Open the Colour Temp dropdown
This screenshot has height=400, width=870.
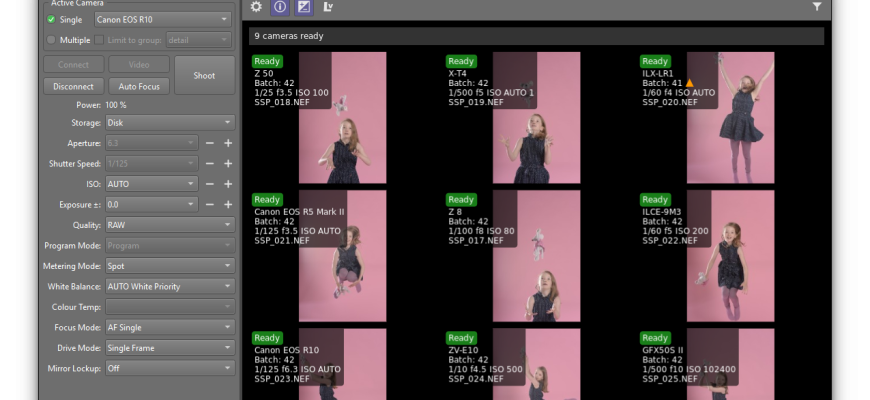click(170, 307)
